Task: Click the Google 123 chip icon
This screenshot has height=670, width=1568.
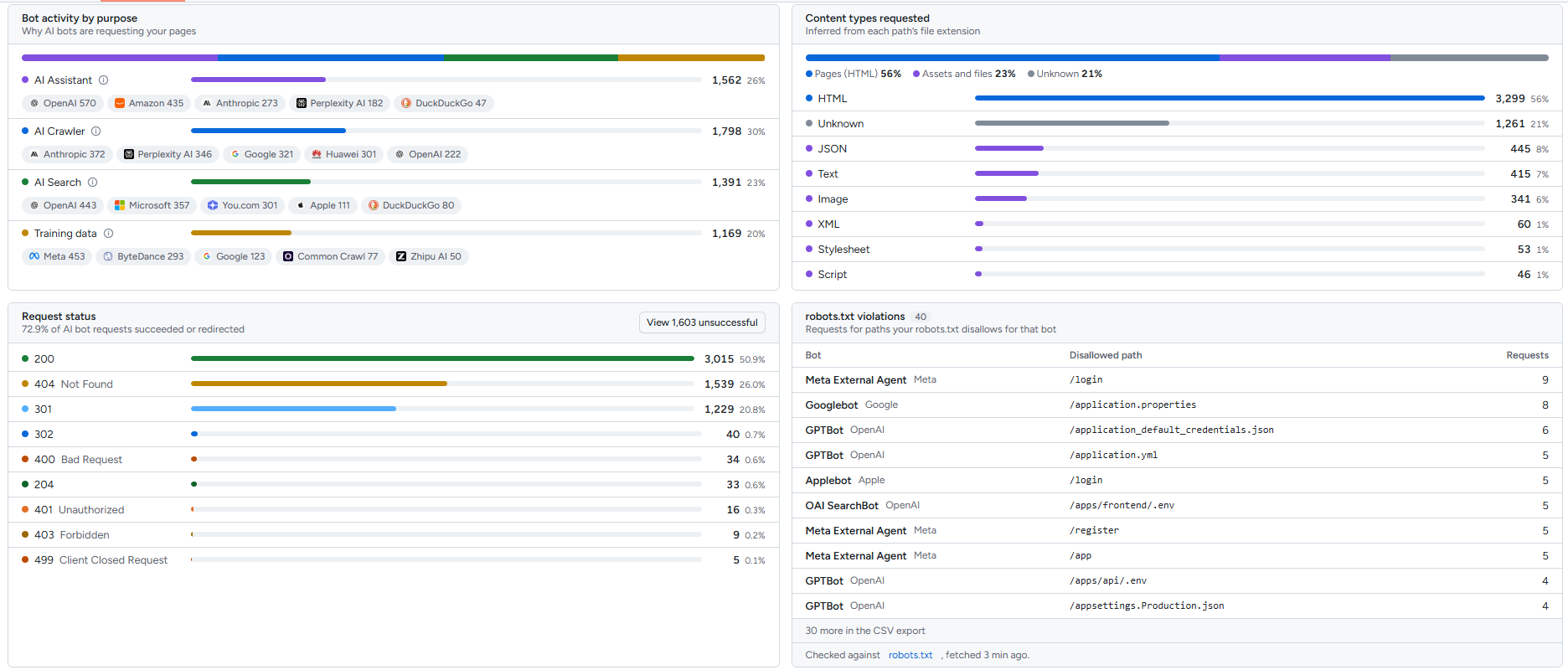Action: pos(207,257)
